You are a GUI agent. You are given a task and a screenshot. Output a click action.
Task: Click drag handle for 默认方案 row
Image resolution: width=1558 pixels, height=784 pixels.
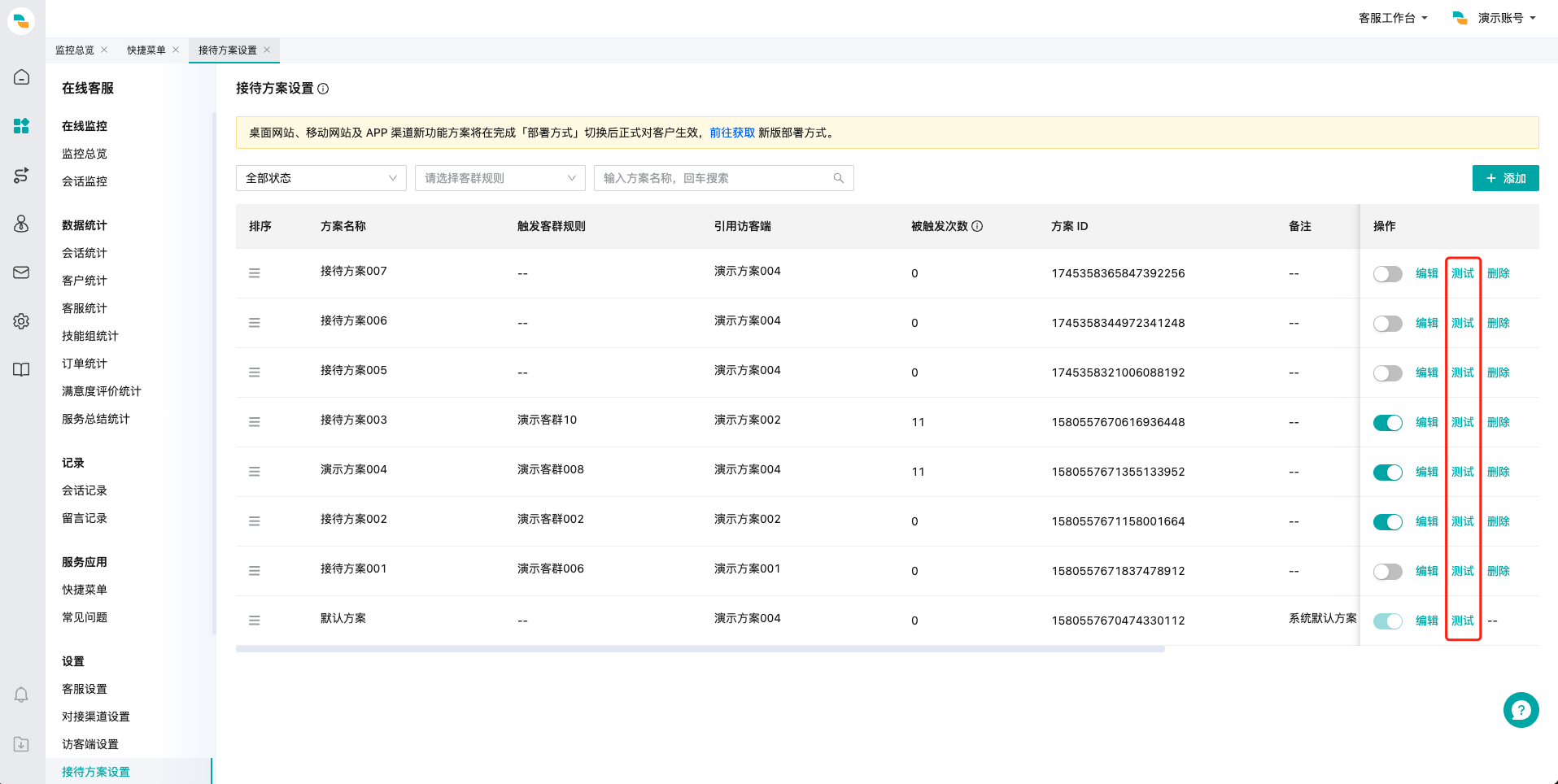255,621
